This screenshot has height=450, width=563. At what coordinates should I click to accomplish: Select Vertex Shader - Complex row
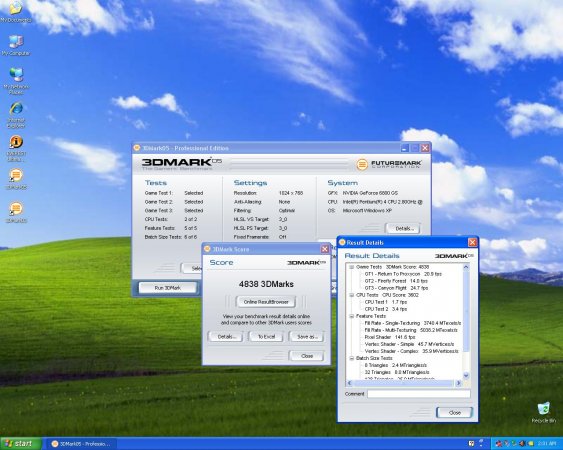[411, 351]
